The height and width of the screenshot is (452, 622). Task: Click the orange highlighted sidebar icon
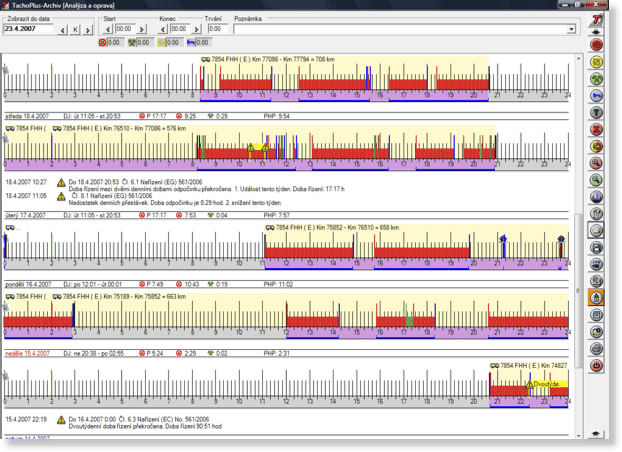pyautogui.click(x=596, y=298)
